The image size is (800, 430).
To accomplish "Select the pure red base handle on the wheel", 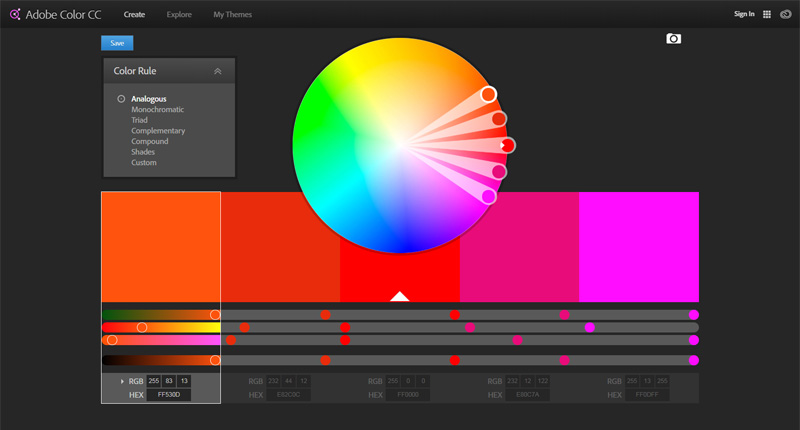I will click(x=507, y=145).
